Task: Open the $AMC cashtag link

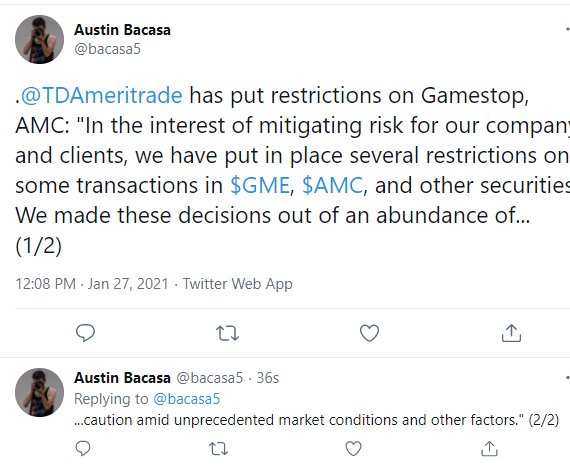Action: [332, 185]
